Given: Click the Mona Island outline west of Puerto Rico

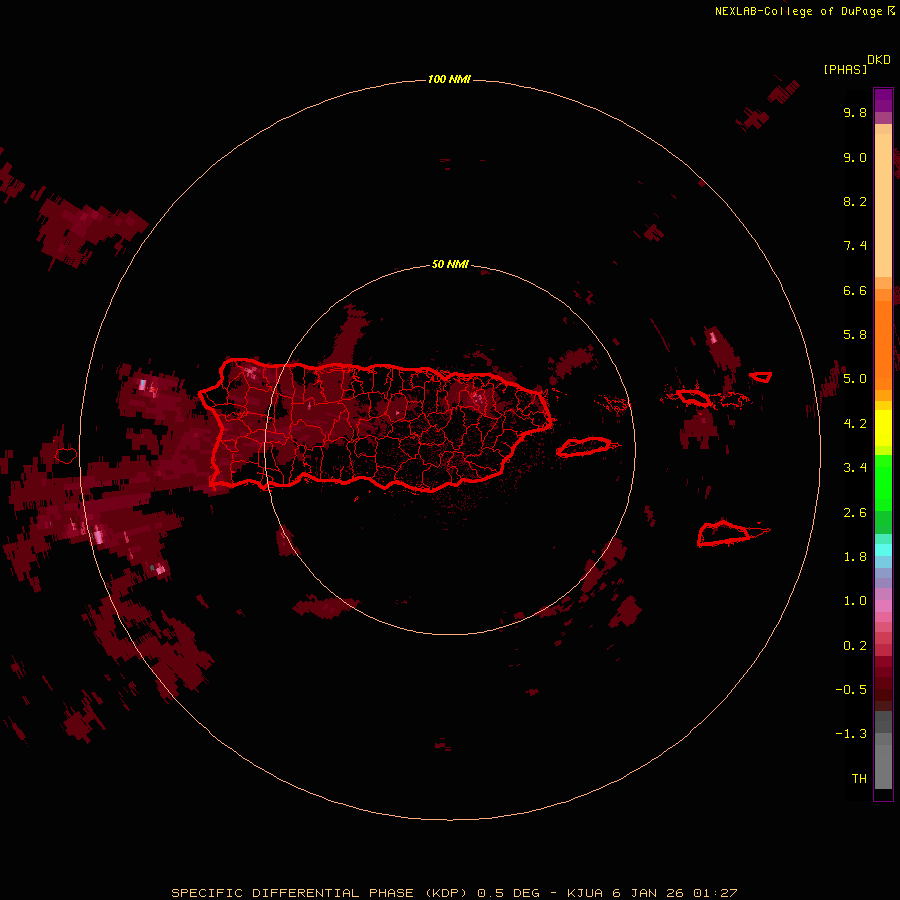Looking at the screenshot, I should tap(66, 456).
